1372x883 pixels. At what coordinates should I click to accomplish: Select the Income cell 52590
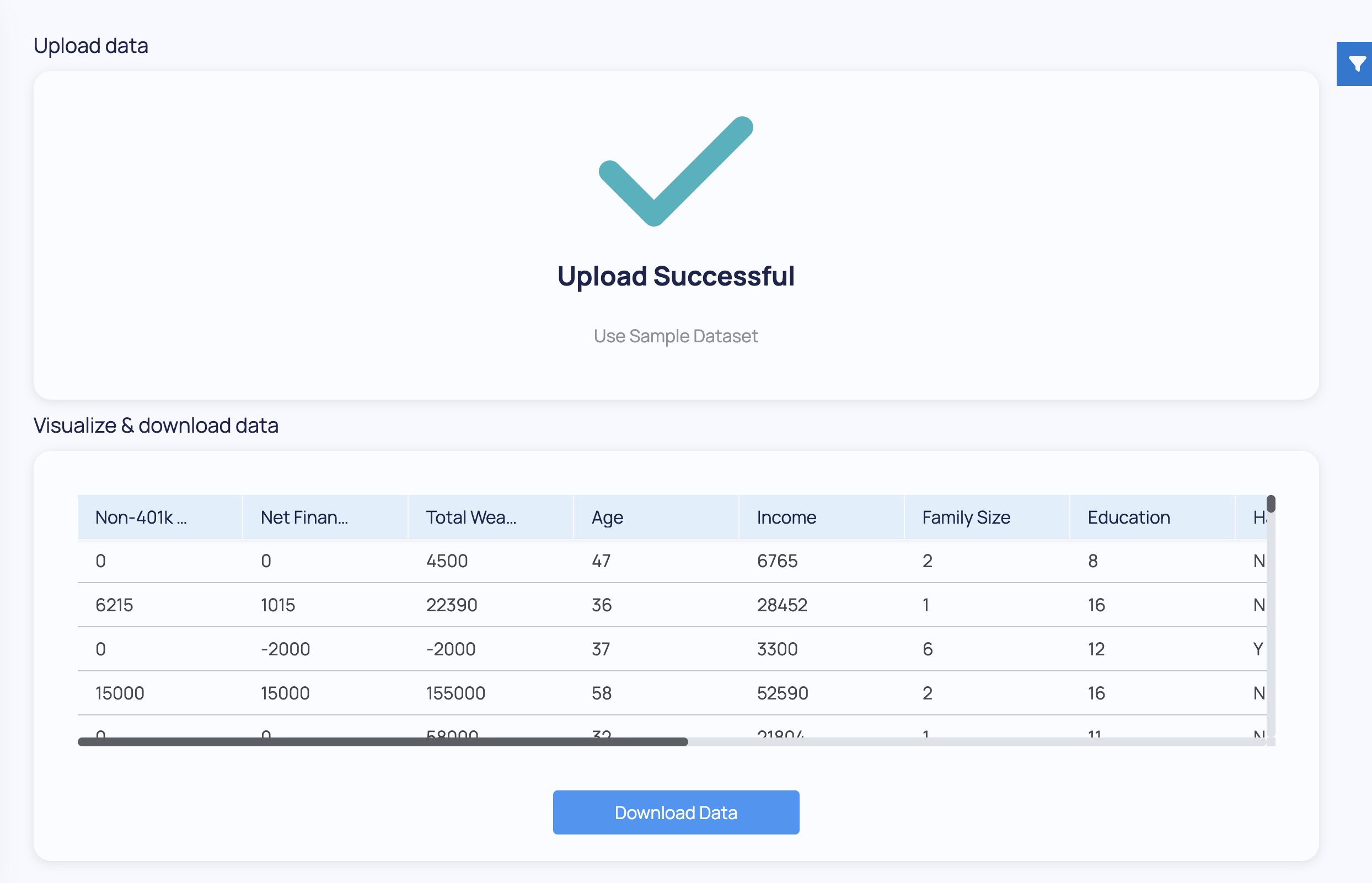[821, 693]
